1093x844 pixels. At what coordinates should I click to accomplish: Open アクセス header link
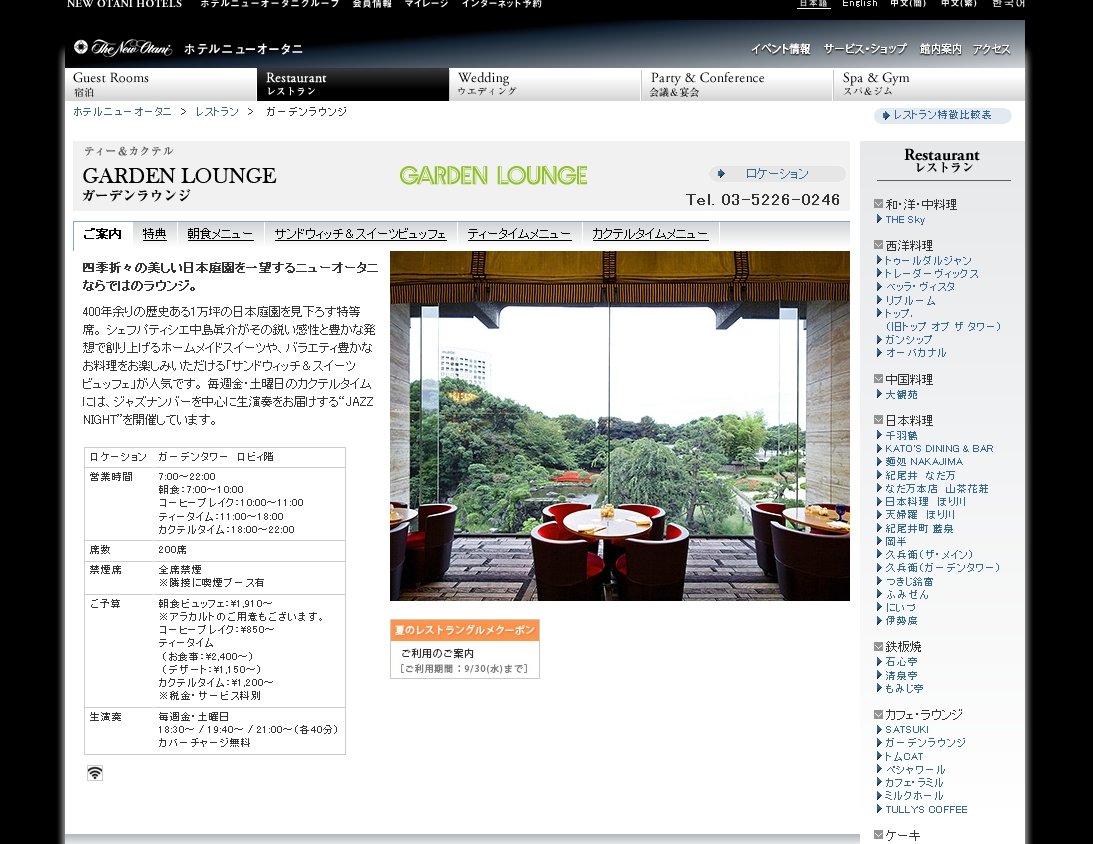[x=991, y=49]
